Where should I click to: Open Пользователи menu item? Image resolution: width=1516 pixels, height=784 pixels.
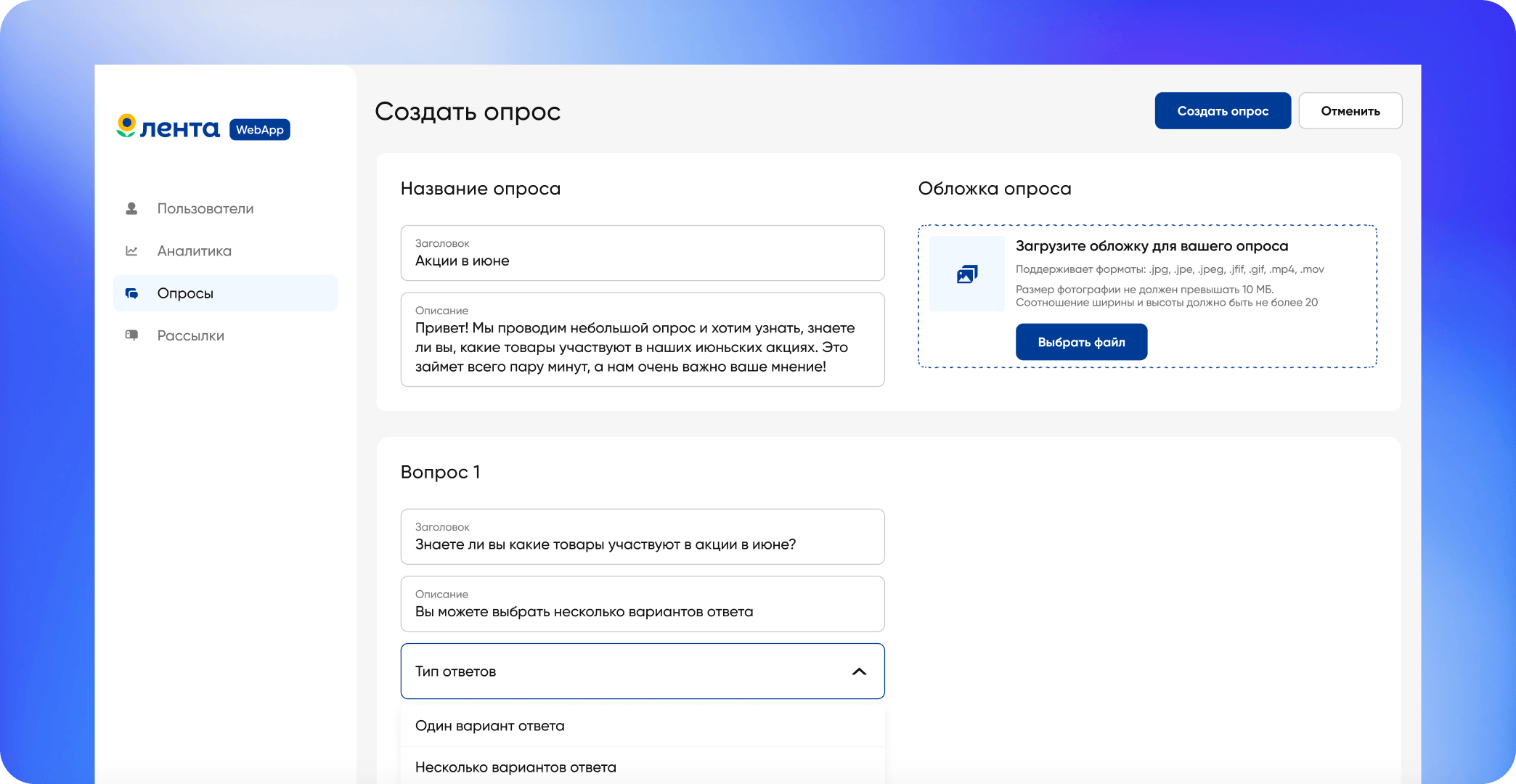point(205,209)
